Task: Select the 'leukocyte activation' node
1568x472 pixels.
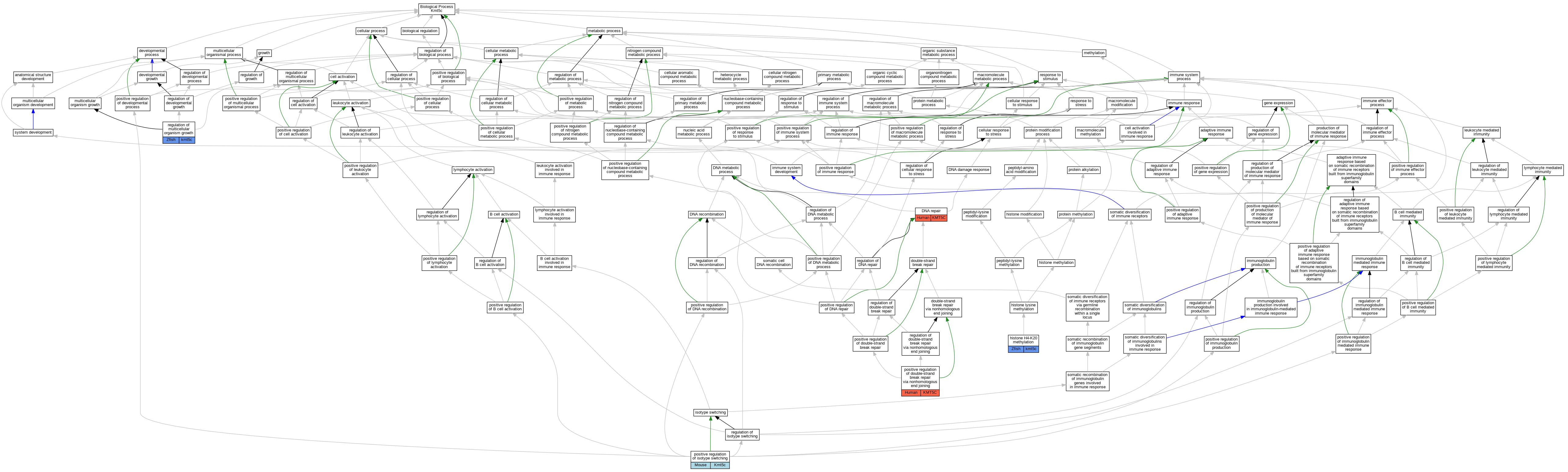Action: (351, 103)
